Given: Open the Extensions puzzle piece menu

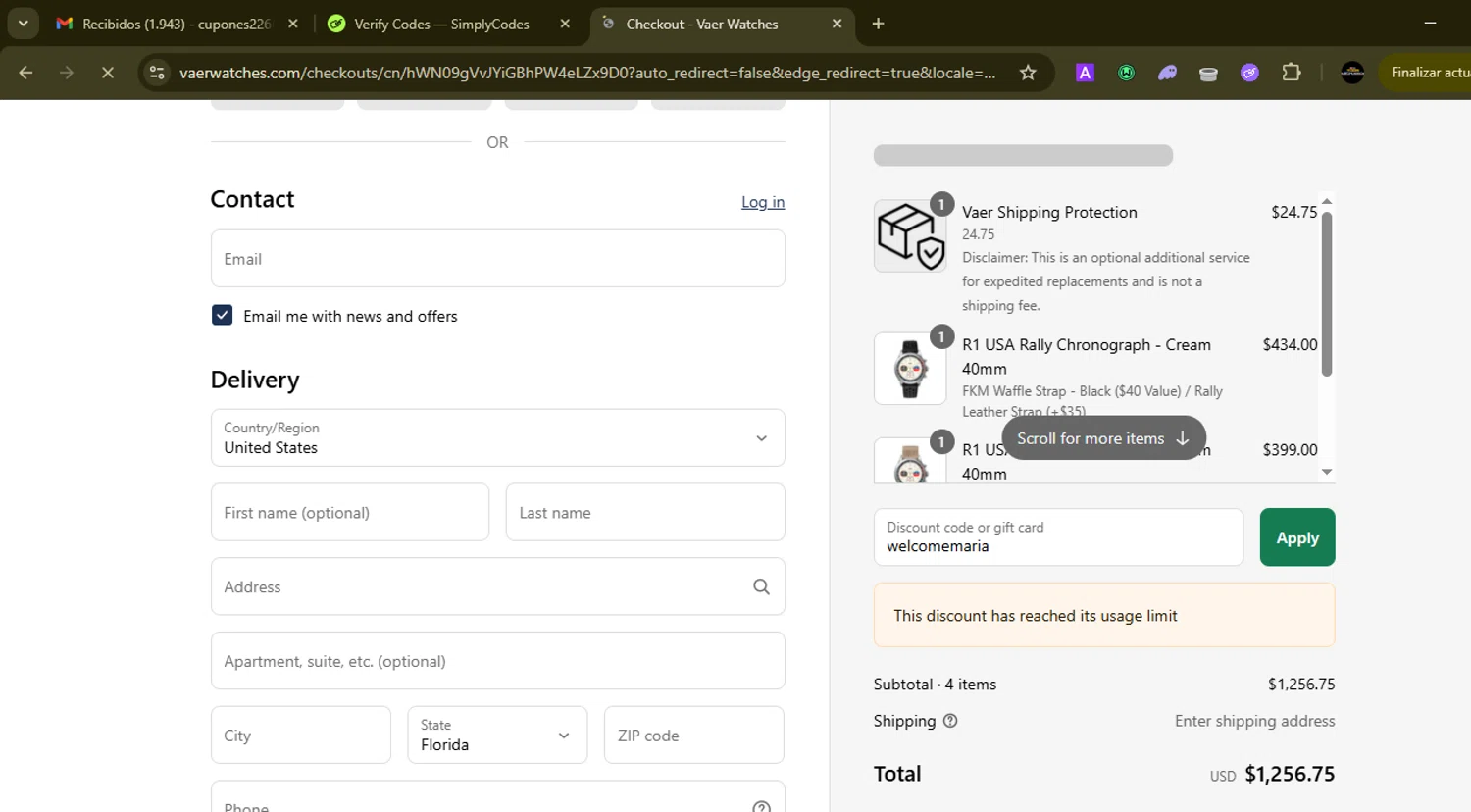Looking at the screenshot, I should [1292, 73].
